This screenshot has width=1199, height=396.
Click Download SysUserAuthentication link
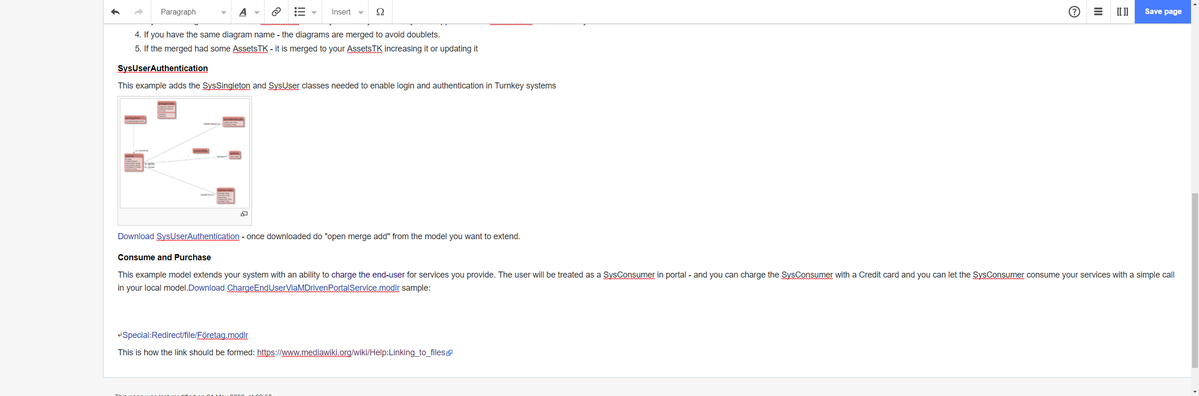[x=178, y=236]
